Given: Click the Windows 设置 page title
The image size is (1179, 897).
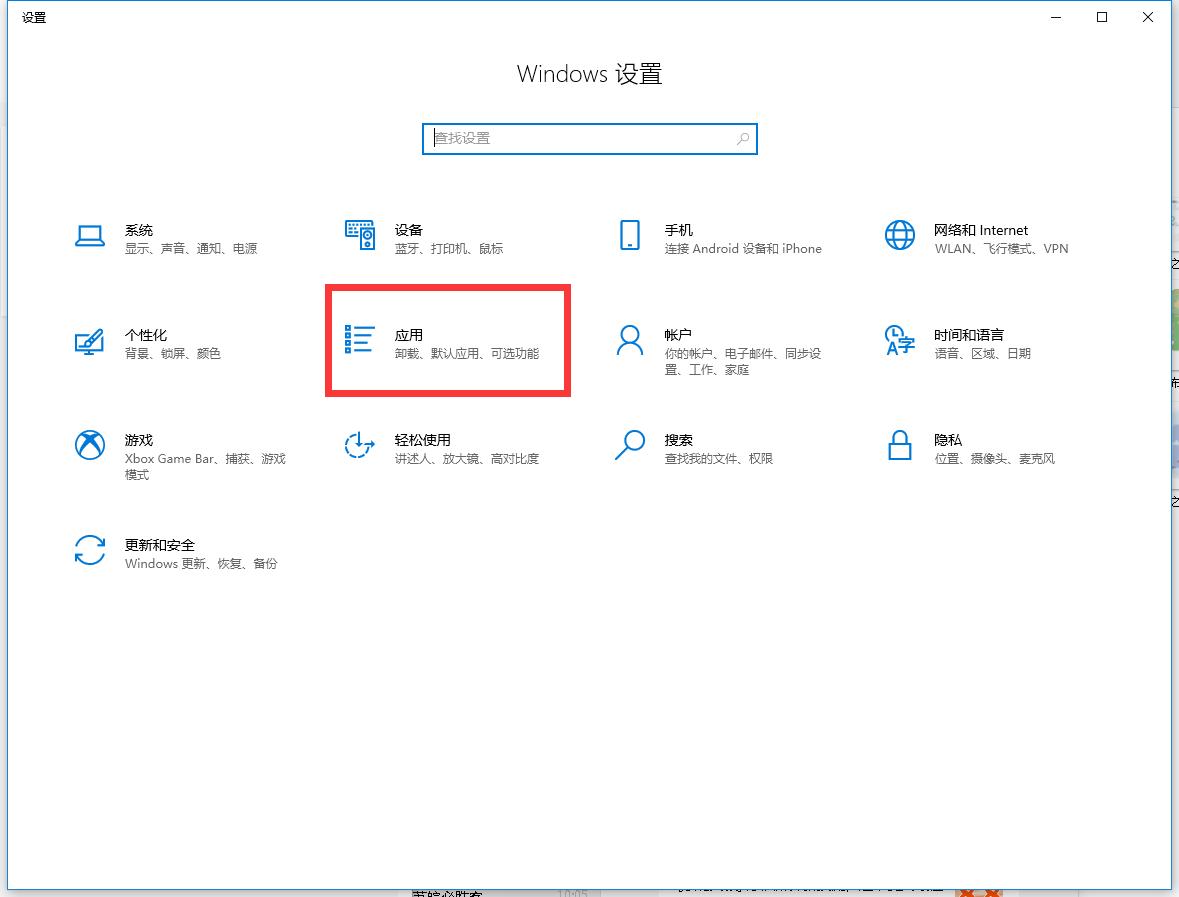Looking at the screenshot, I should (x=590, y=74).
